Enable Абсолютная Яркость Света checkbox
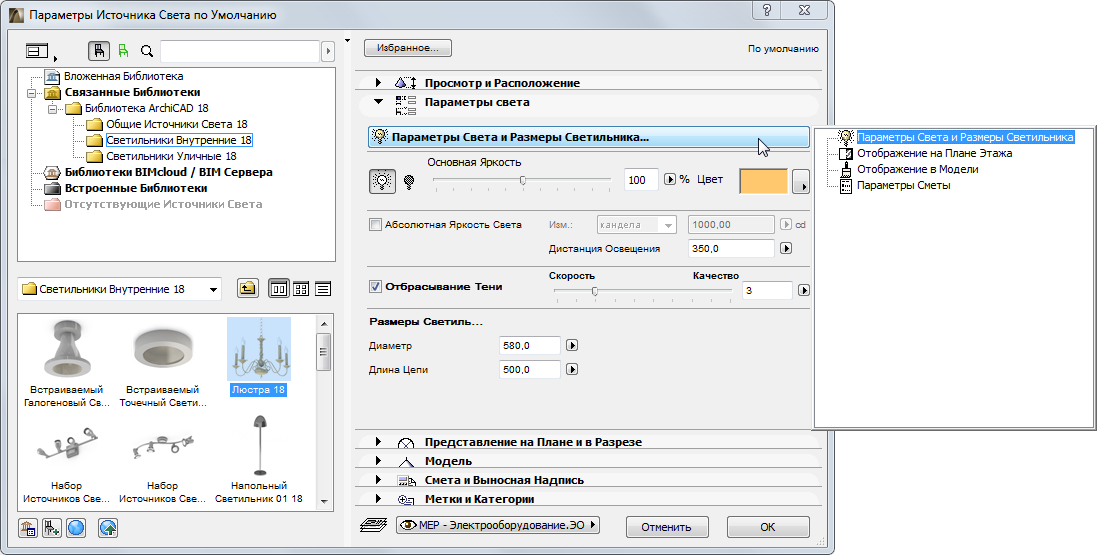The width and height of the screenshot is (1097, 555). click(375, 225)
